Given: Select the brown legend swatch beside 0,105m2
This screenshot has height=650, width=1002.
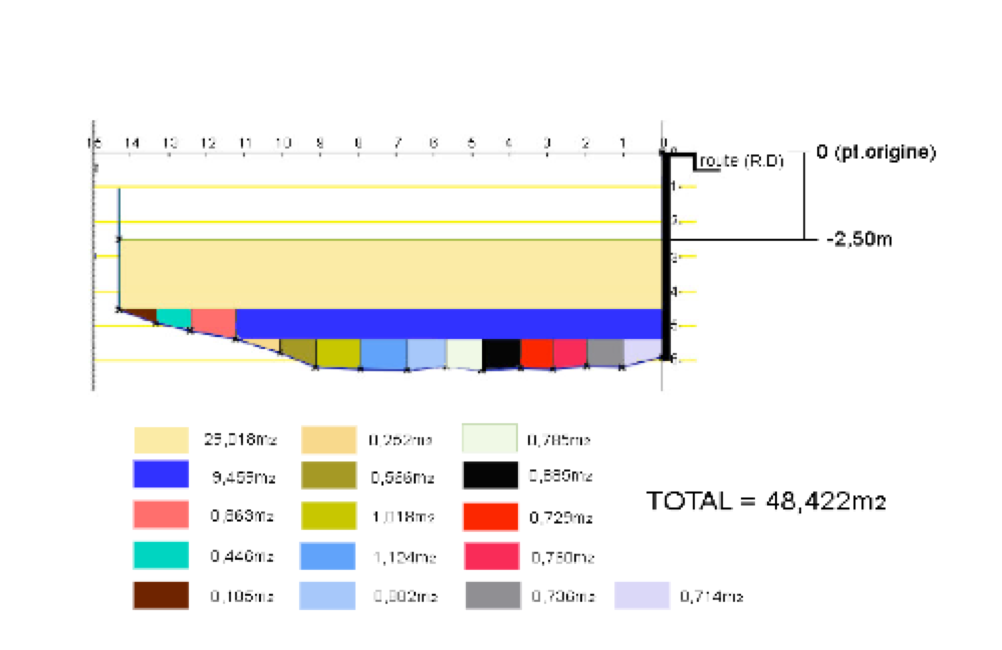Looking at the screenshot, I should pos(160,595).
